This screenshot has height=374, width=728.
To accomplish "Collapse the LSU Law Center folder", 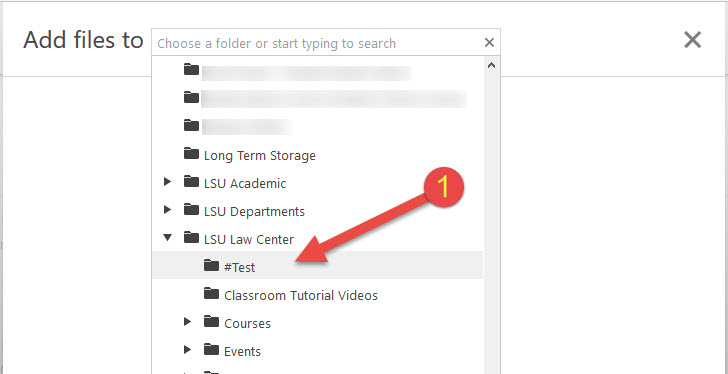I will pos(168,238).
